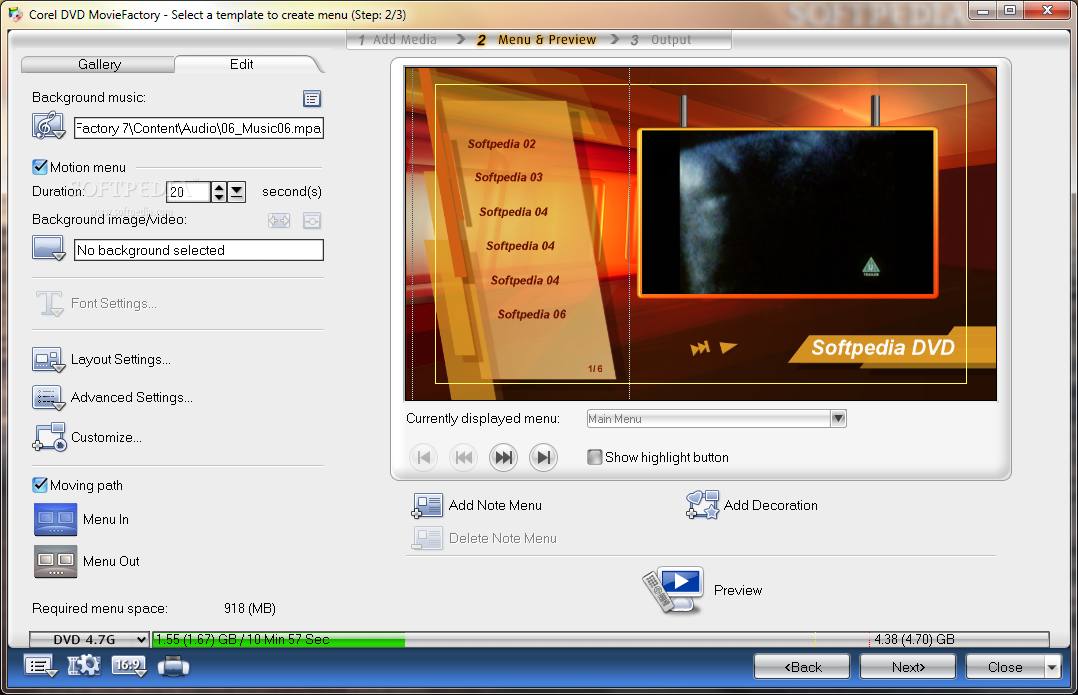Select Softpedia 06 menu entry in preview
This screenshot has width=1078, height=695.
(x=531, y=314)
